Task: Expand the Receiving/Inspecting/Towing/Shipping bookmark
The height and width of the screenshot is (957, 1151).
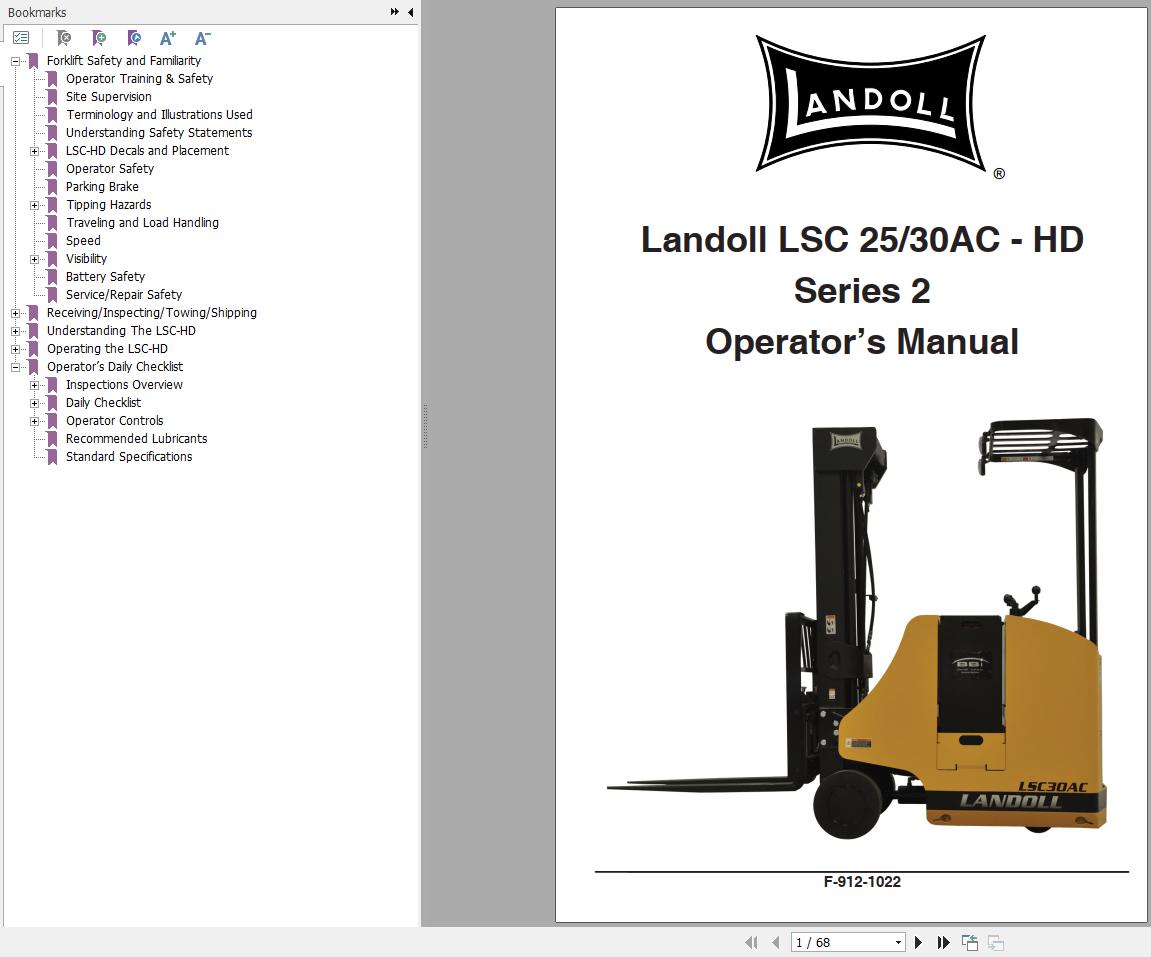Action: (14, 313)
